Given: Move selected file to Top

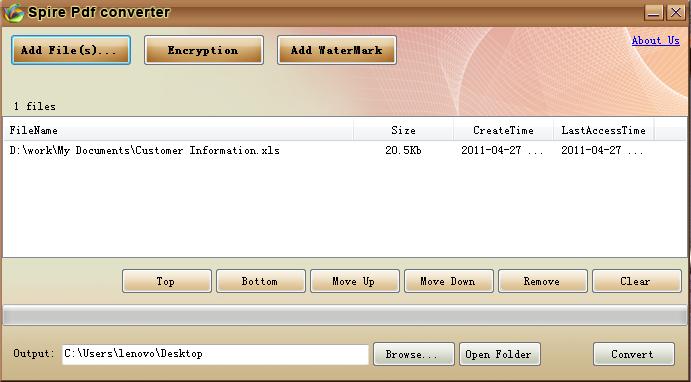Looking at the screenshot, I should tap(167, 281).
